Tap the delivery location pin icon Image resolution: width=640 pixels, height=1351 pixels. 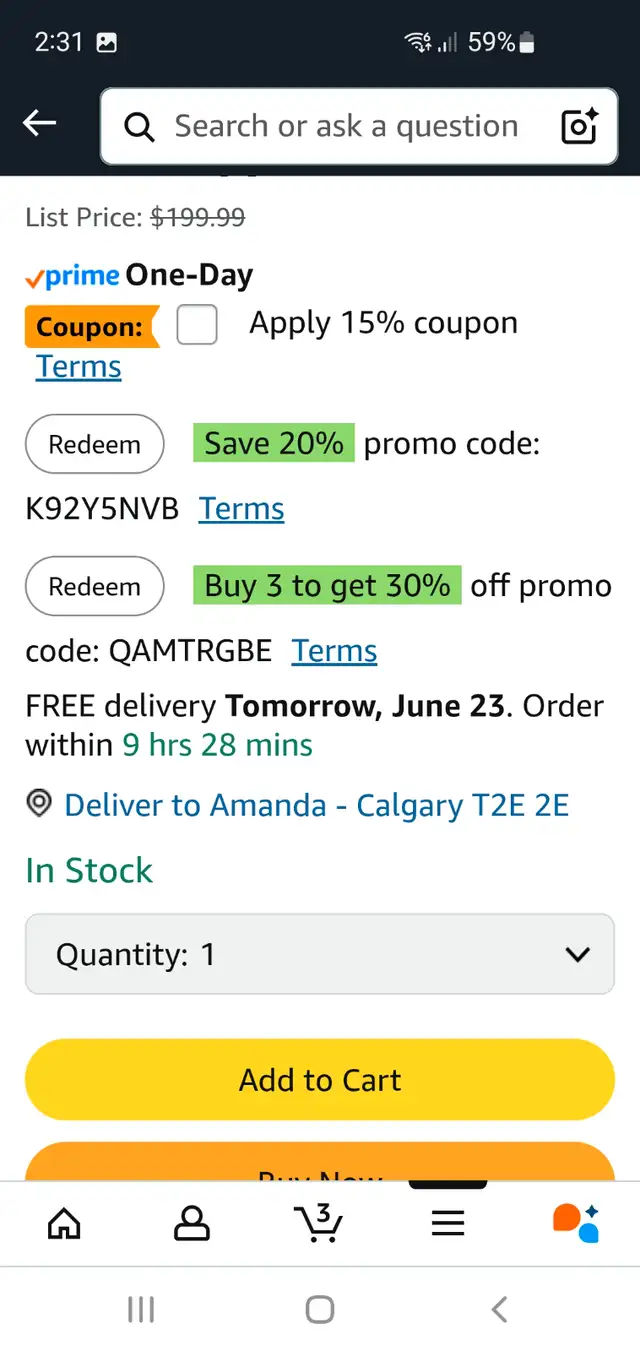coord(39,804)
